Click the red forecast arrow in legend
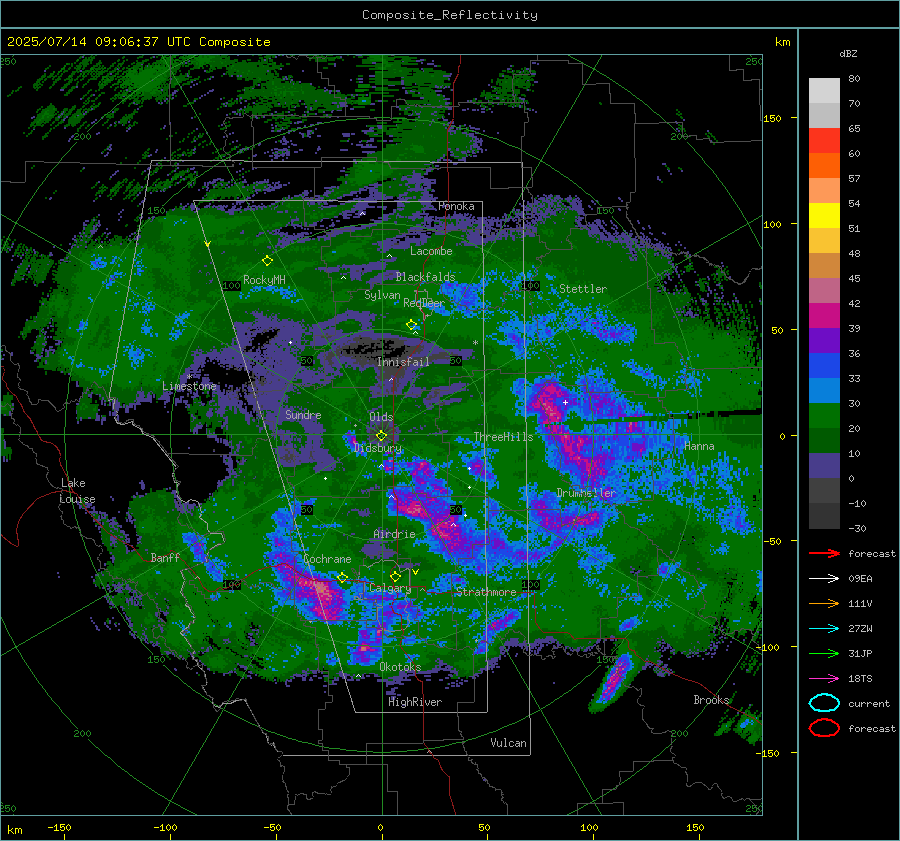The width and height of the screenshot is (900, 841). [824, 553]
